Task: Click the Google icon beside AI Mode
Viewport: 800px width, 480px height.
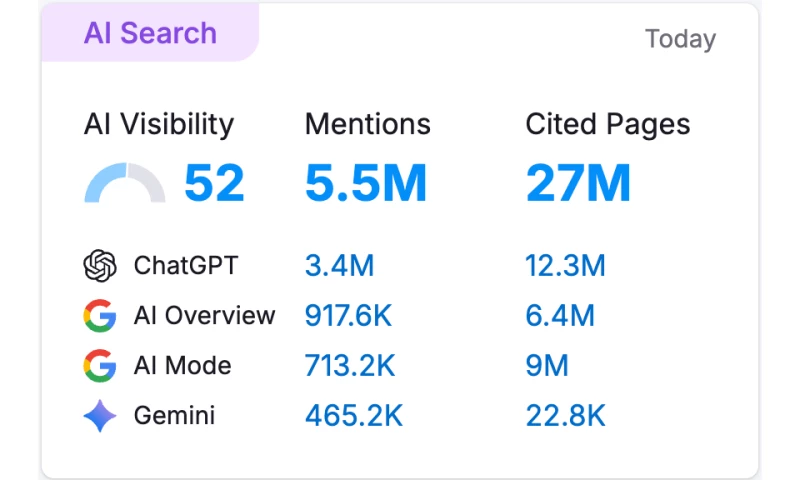Action: coord(100,366)
